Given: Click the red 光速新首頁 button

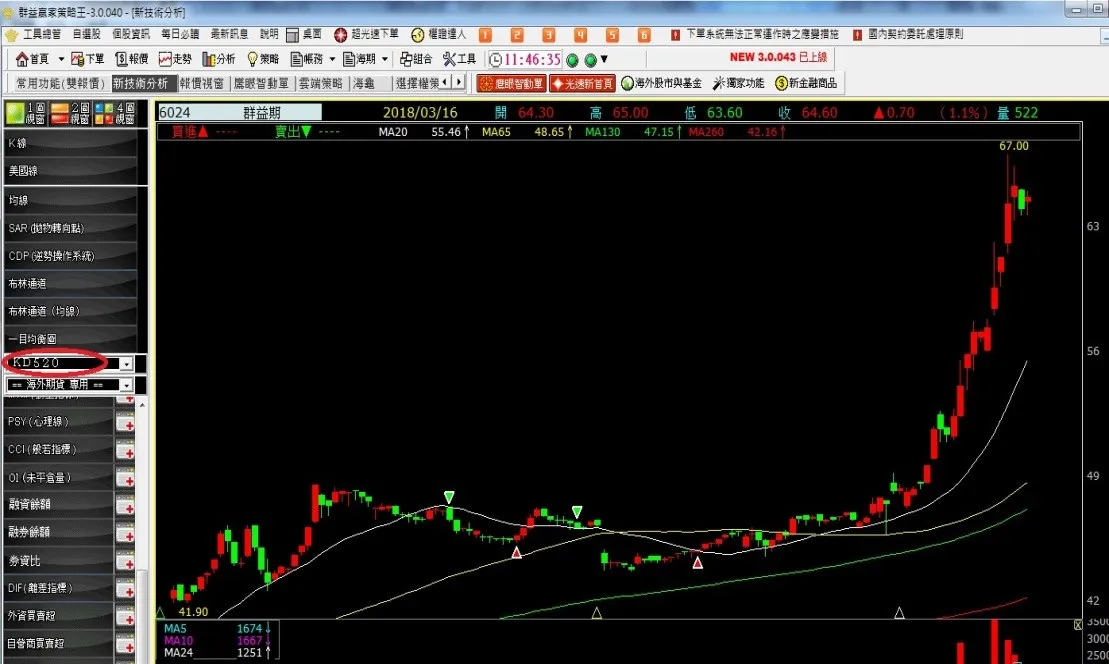Looking at the screenshot, I should pyautogui.click(x=583, y=83).
